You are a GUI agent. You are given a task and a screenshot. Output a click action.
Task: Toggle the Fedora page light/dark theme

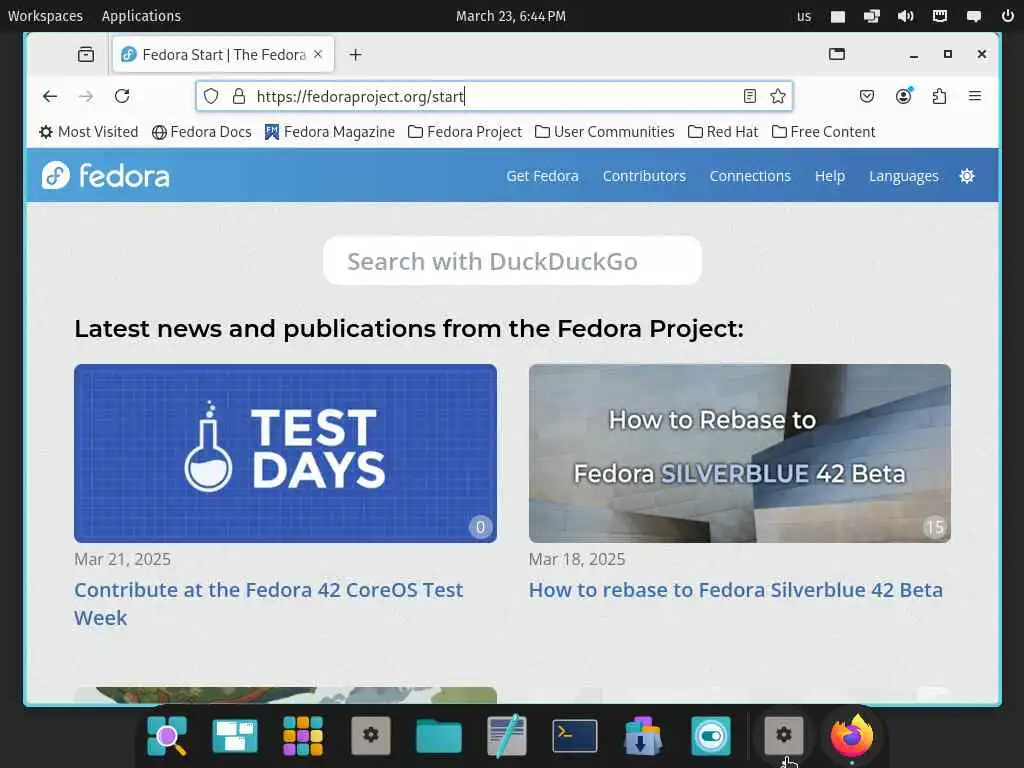click(967, 176)
